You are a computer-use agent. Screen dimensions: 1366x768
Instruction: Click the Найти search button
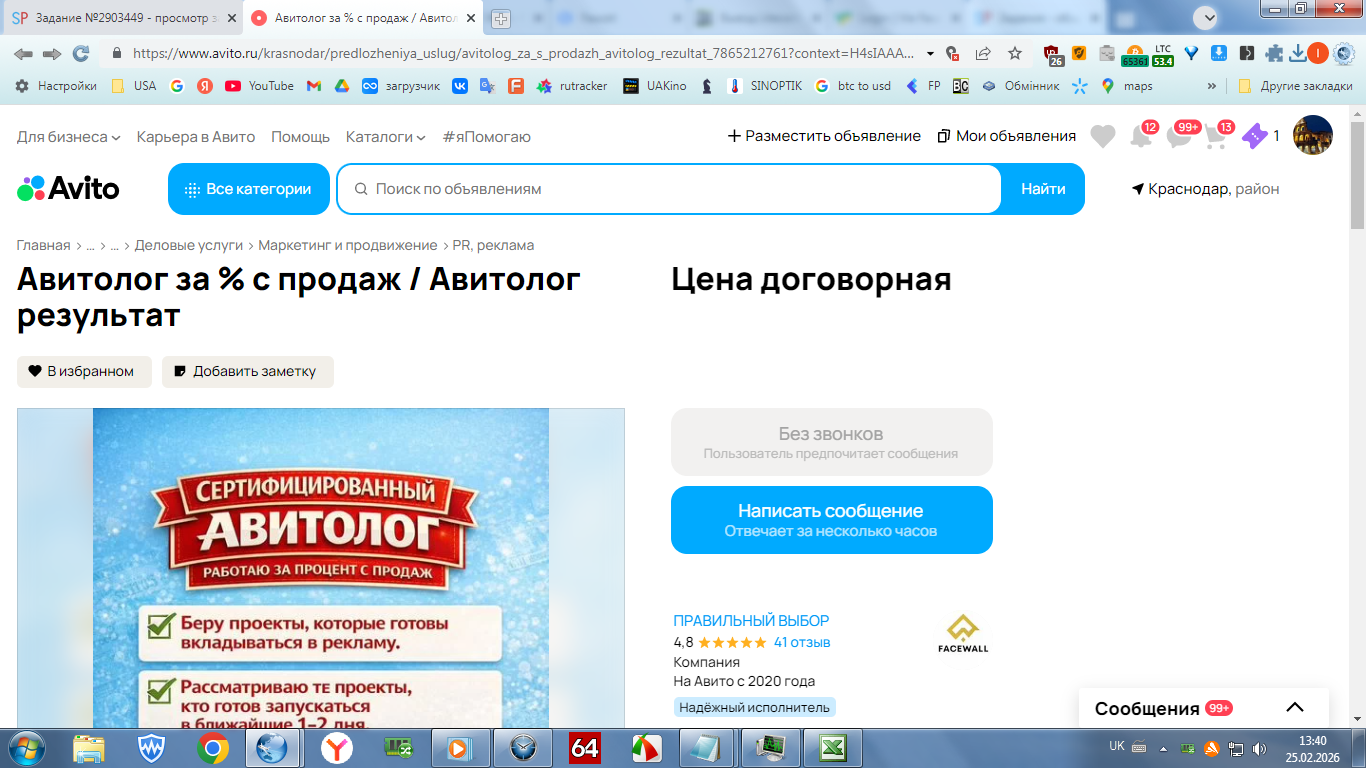tap(1043, 189)
